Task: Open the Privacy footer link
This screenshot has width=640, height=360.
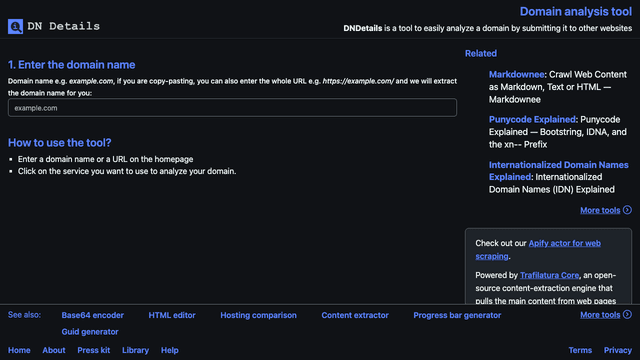Action: point(618,350)
